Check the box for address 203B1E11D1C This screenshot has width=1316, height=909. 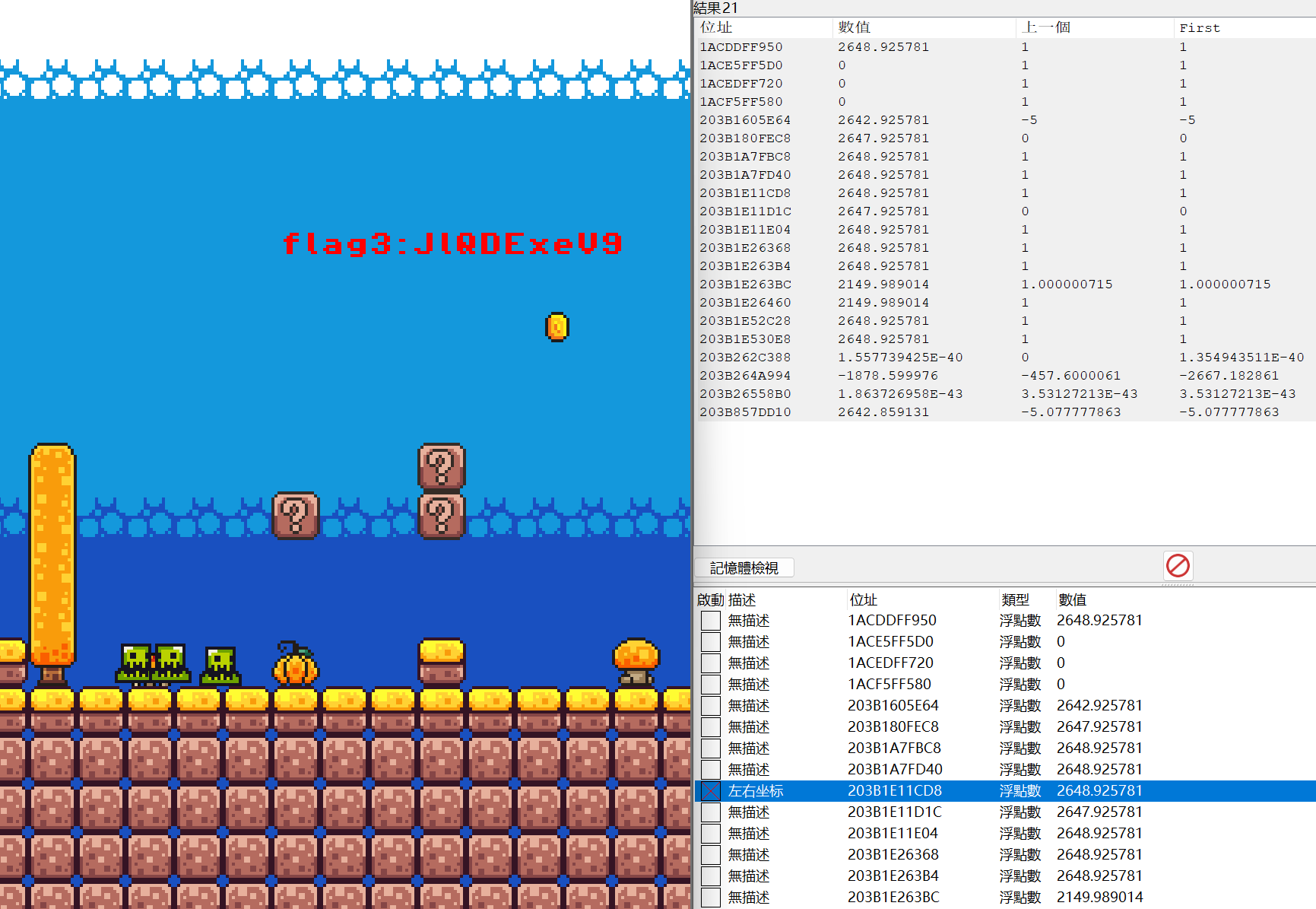tap(711, 812)
